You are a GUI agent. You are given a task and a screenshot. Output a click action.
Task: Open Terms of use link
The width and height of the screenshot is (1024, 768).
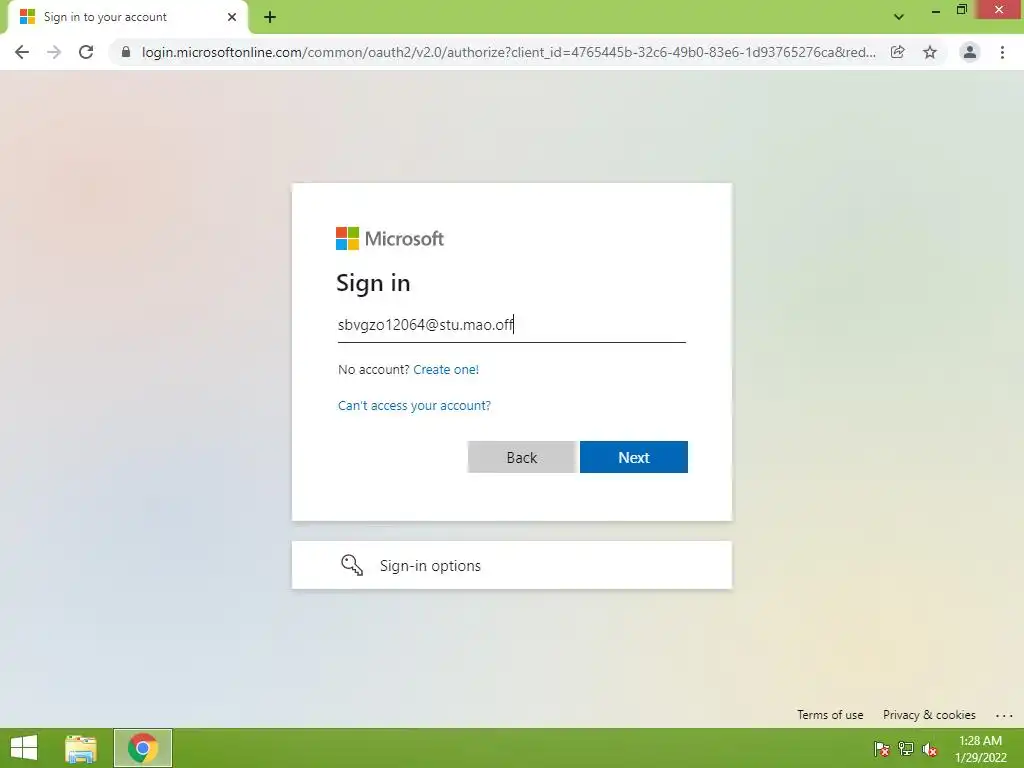(830, 714)
